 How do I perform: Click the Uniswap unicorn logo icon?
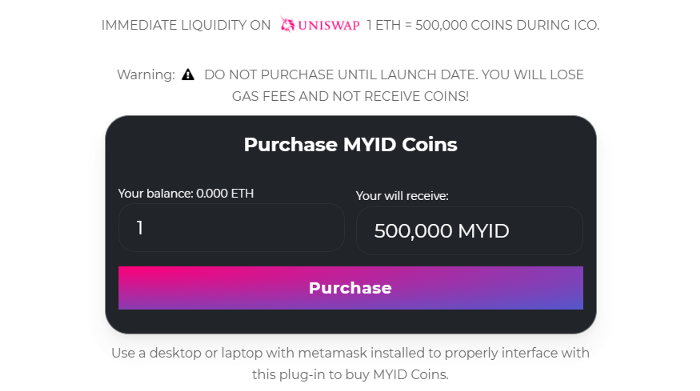(287, 24)
